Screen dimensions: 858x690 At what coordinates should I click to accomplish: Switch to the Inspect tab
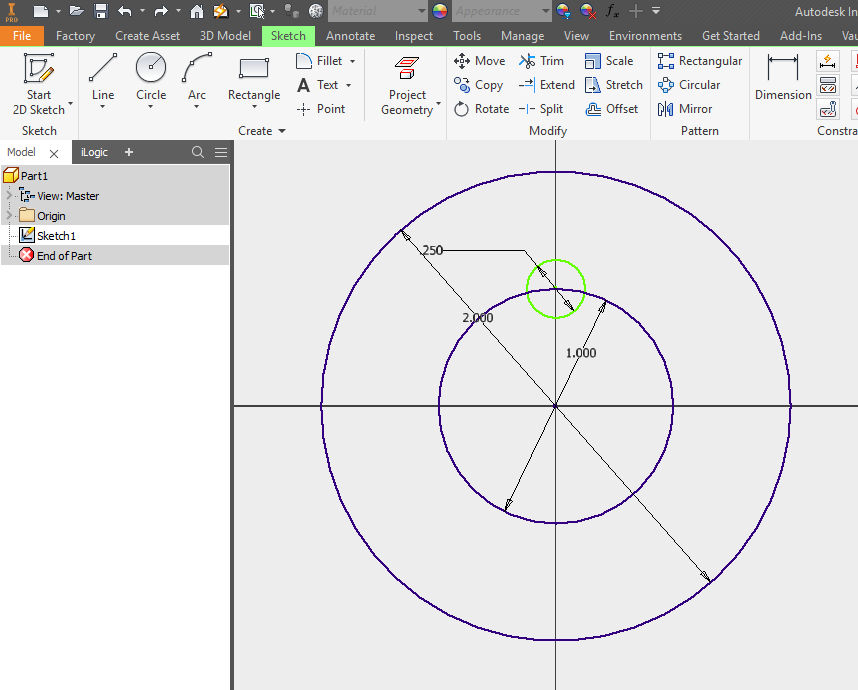[414, 36]
